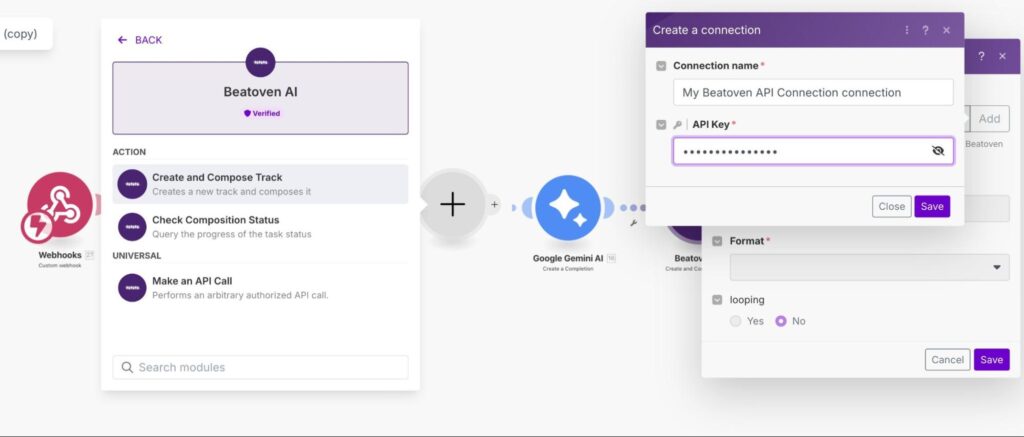
Task: Select Make an API Call option
Action: click(x=260, y=287)
